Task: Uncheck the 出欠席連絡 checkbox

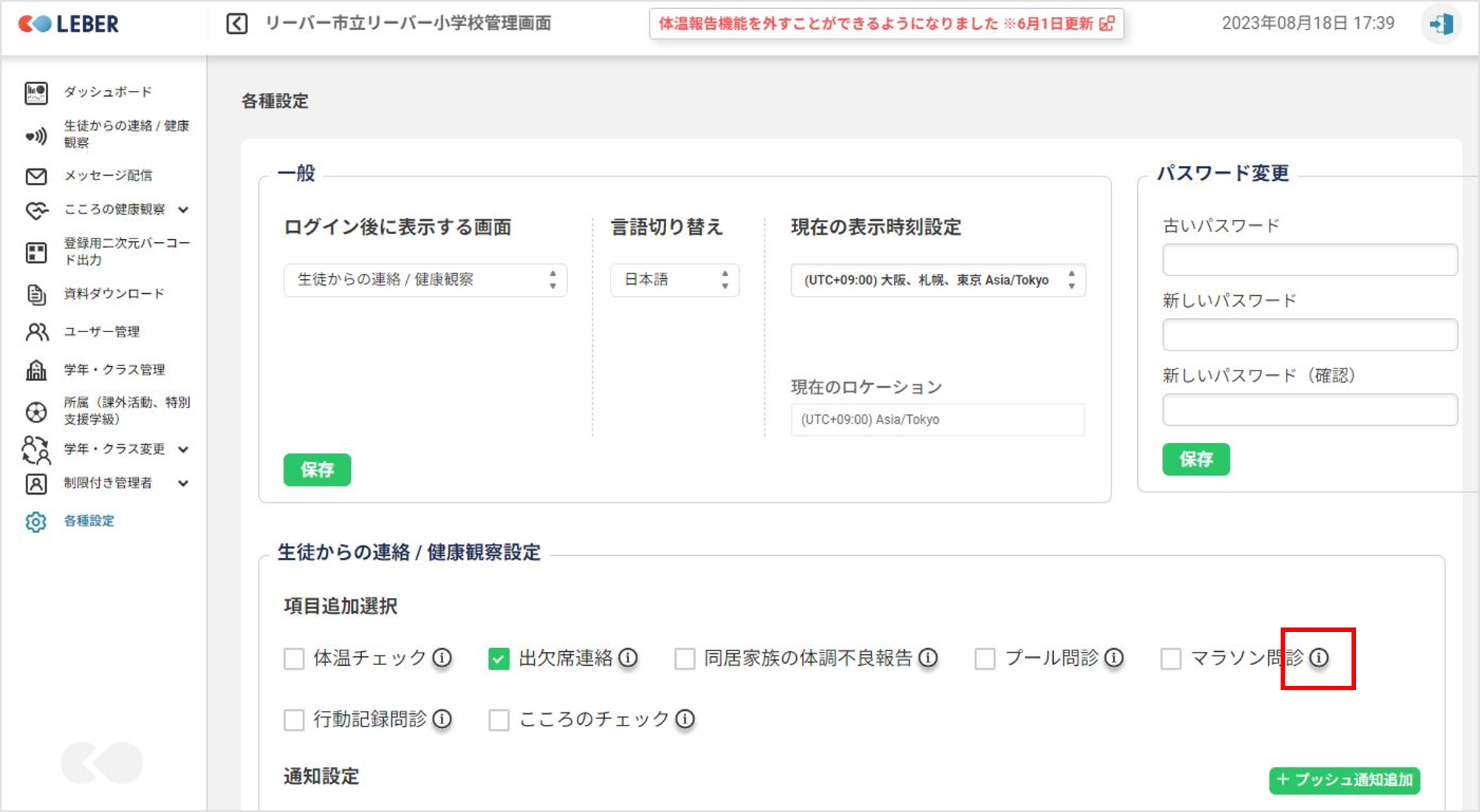Action: tap(499, 658)
